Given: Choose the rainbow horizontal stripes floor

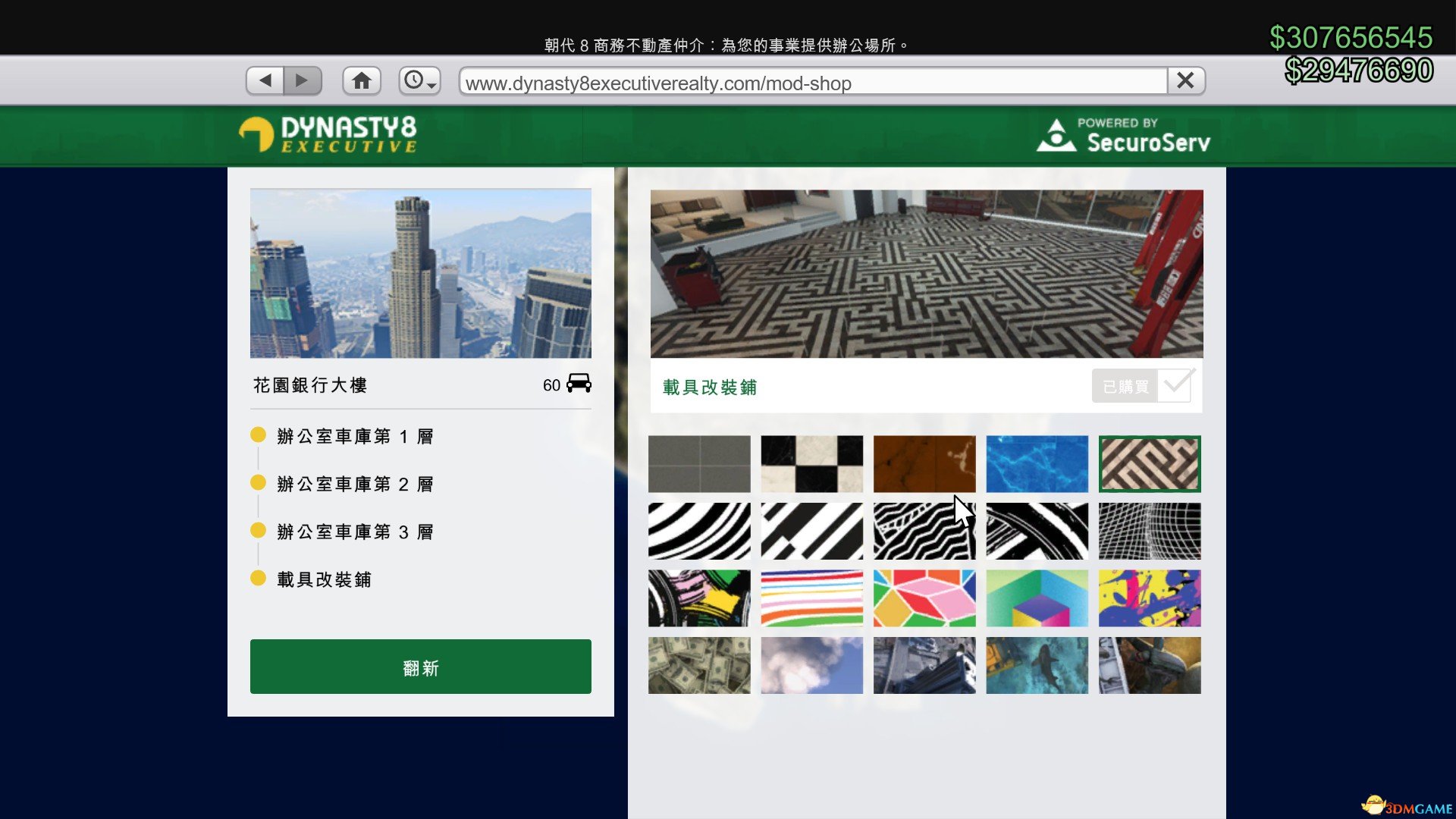Looking at the screenshot, I should tap(812, 598).
